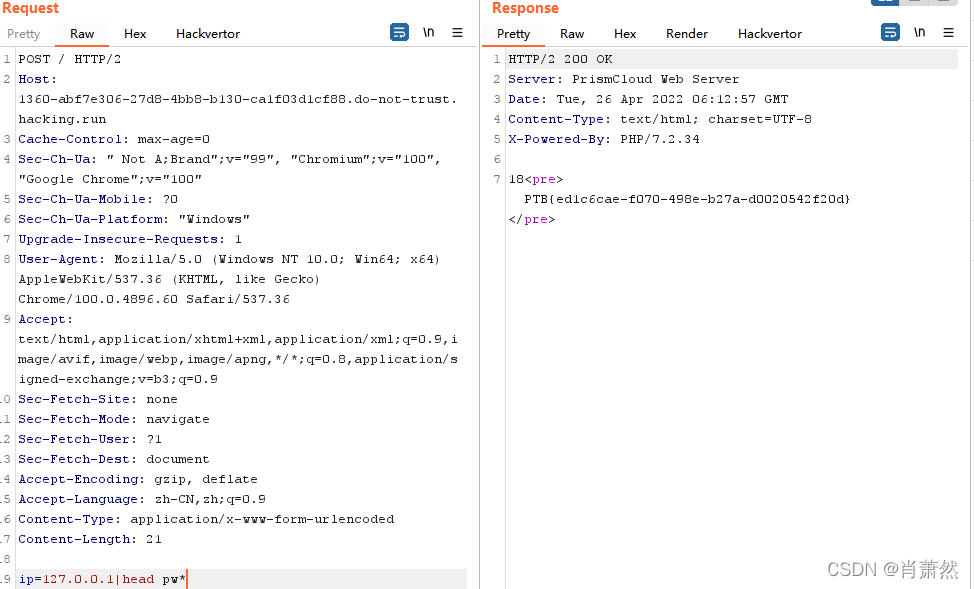Click the 'POST / HTTP/2' request line
974x589 pixels.
pyautogui.click(x=70, y=59)
